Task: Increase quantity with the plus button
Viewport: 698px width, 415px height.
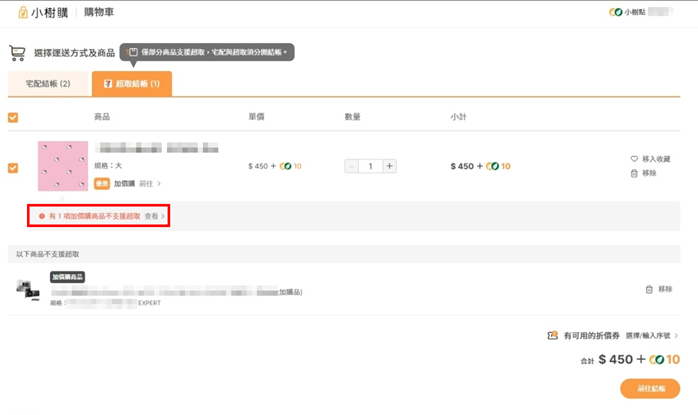Action: click(x=389, y=166)
